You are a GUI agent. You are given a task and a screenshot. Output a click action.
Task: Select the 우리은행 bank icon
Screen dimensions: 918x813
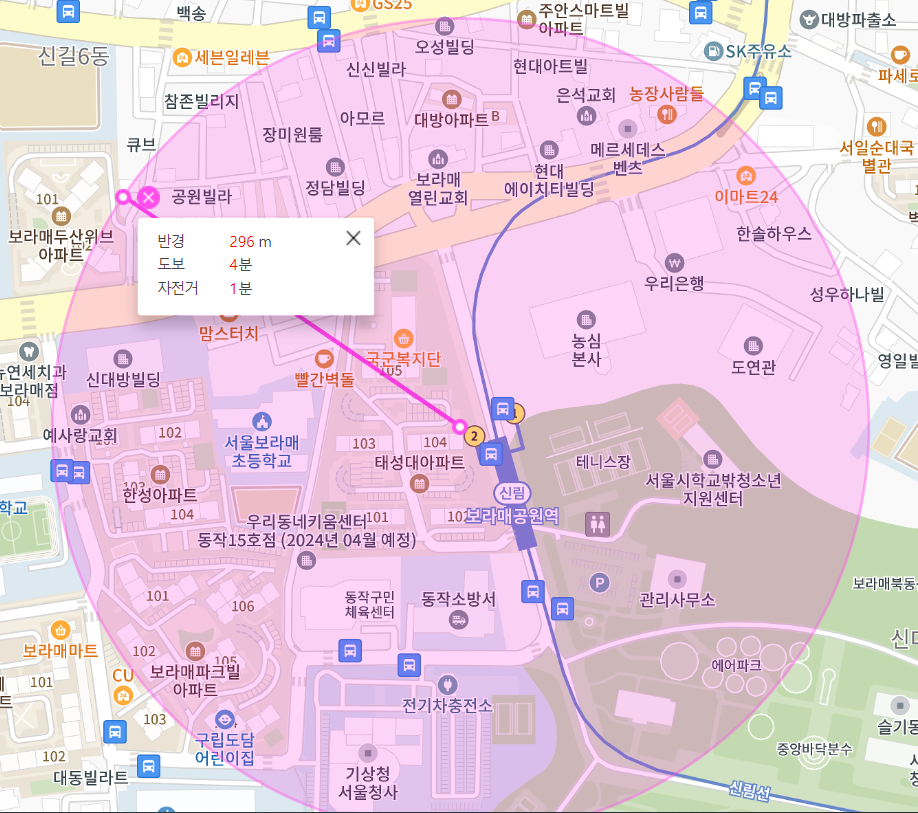point(674,263)
